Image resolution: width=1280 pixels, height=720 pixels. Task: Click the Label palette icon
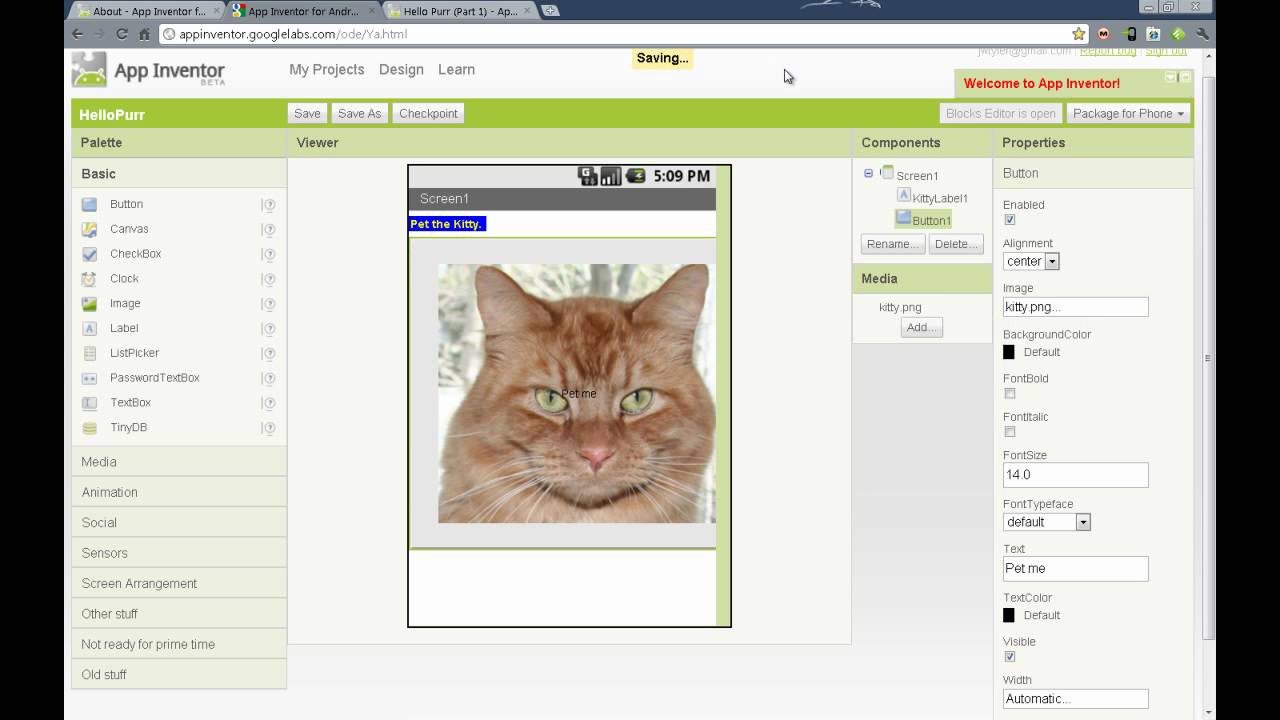click(90, 328)
